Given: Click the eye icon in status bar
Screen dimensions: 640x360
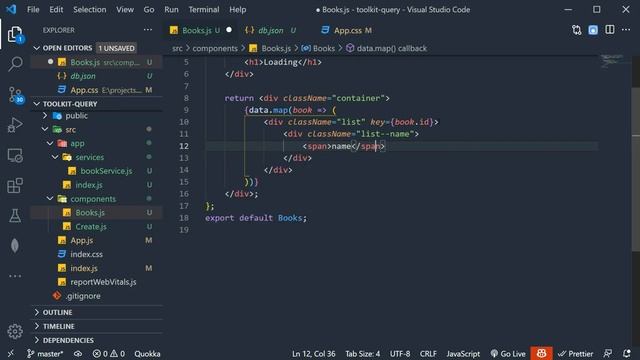Looking at the screenshot, I should [x=78, y=354].
